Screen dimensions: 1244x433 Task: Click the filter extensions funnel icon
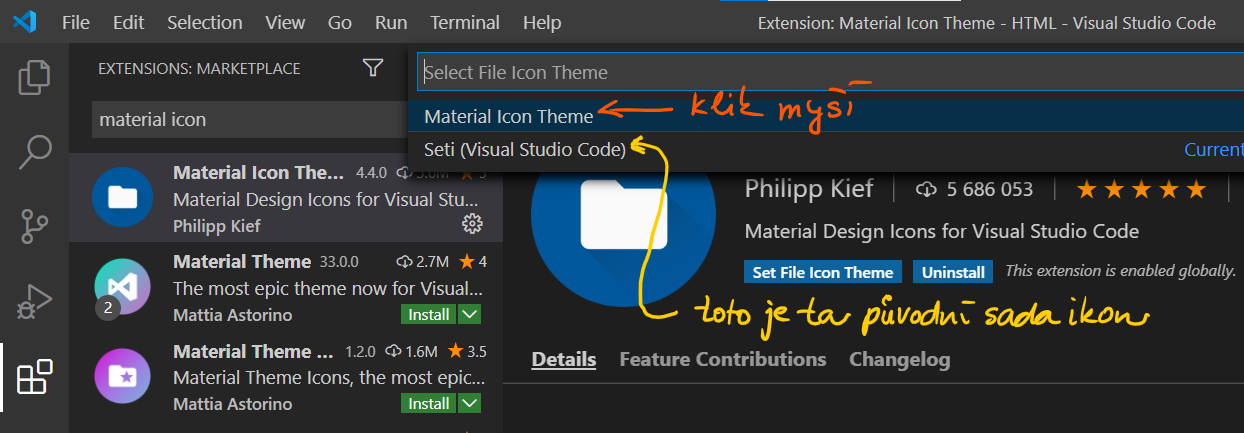point(373,68)
